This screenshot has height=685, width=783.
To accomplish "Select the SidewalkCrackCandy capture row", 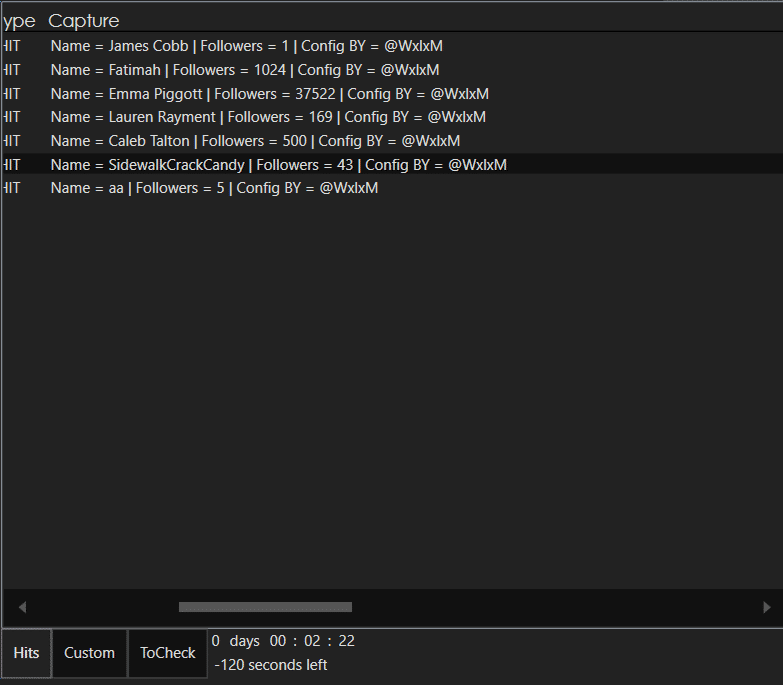I will 278,165.
